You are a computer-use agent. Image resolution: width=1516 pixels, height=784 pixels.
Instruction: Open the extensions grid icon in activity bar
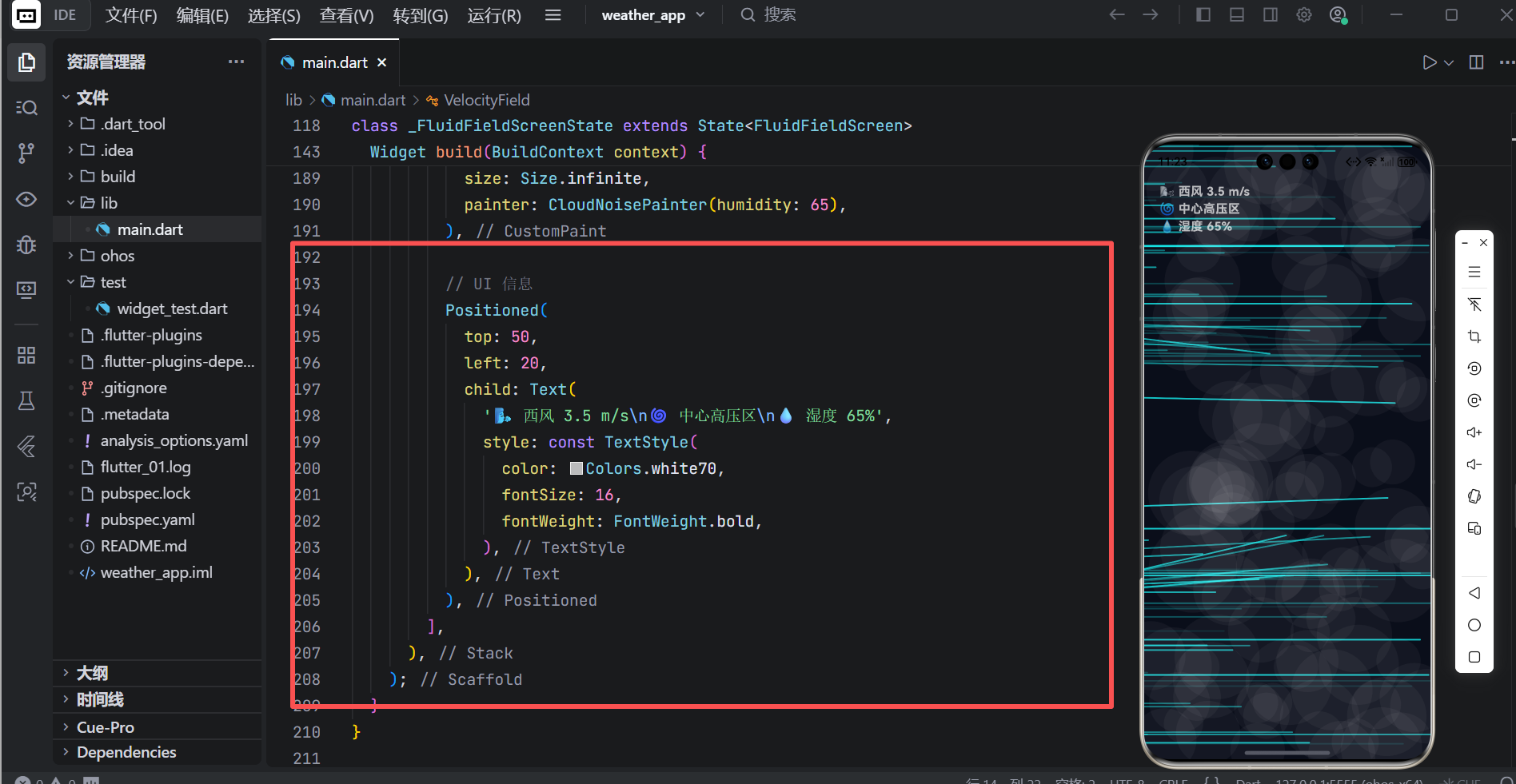(26, 355)
